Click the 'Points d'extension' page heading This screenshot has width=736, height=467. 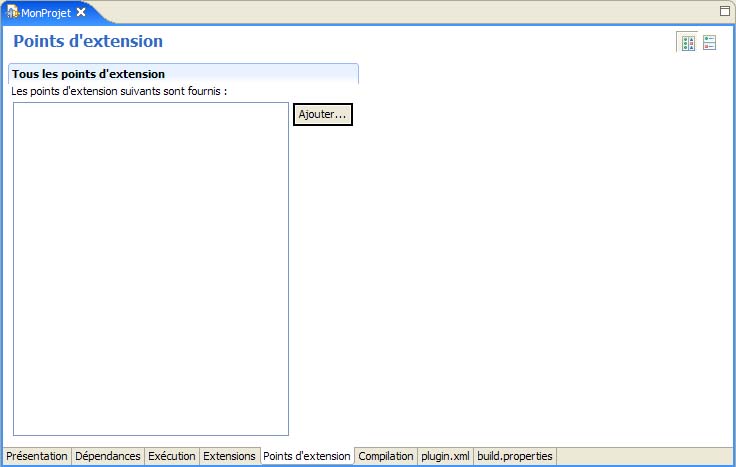88,42
